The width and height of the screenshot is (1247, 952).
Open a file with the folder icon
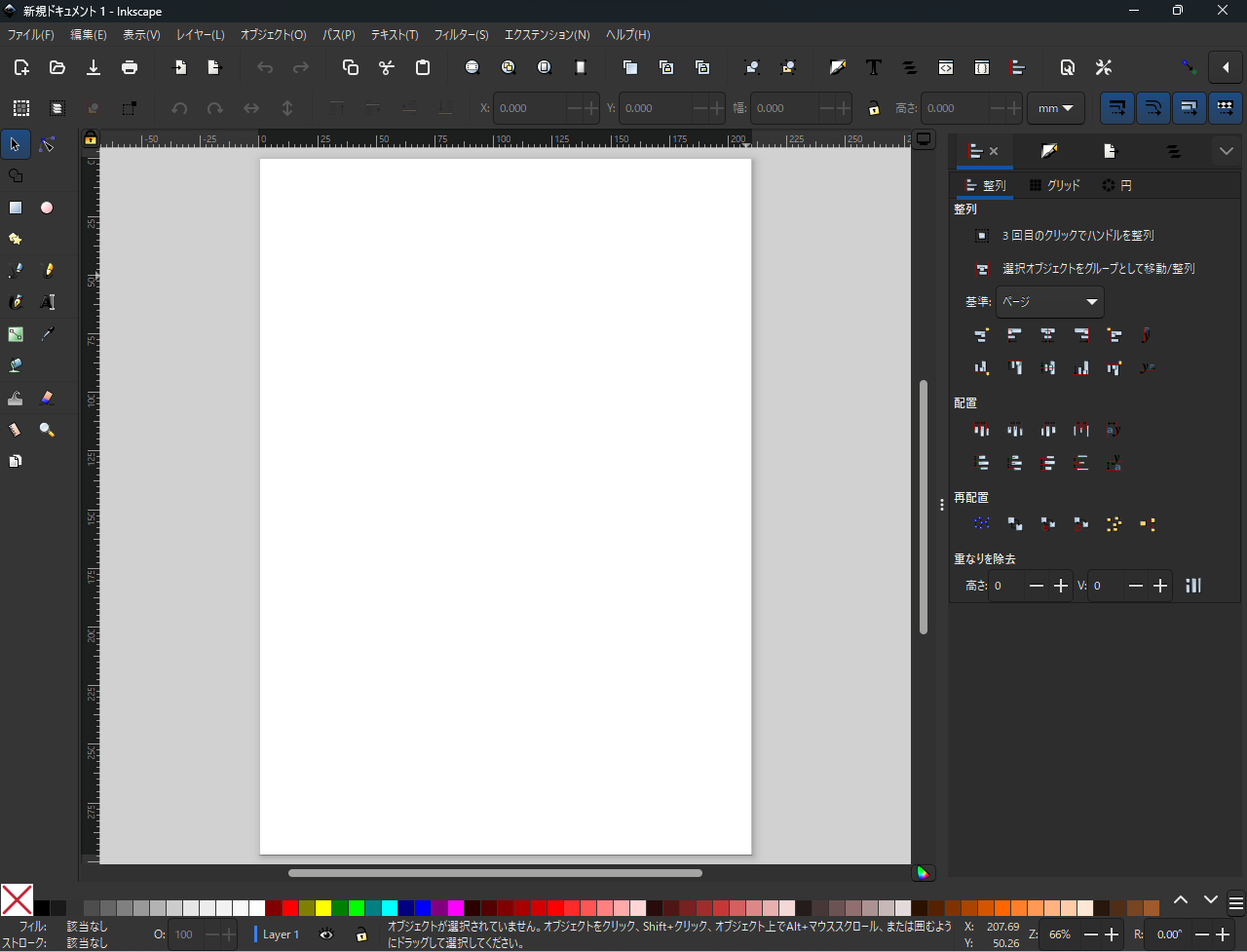pyautogui.click(x=57, y=67)
